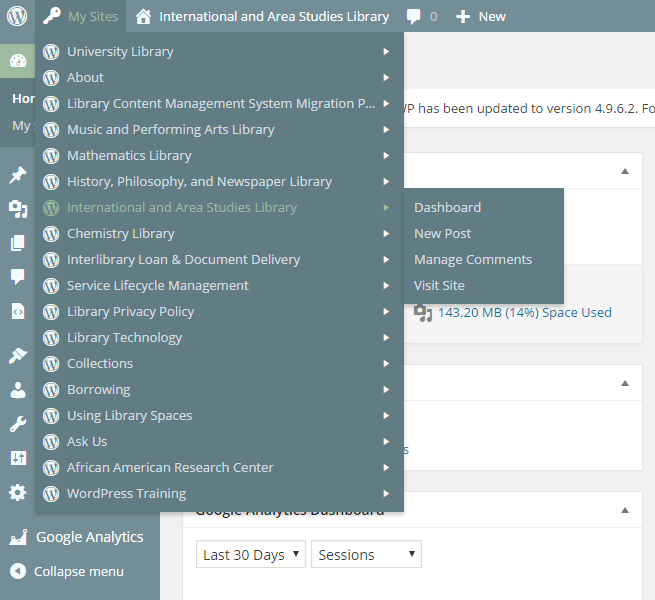
Task: Open Posts via the pushpin sidebar icon
Action: pyautogui.click(x=18, y=175)
